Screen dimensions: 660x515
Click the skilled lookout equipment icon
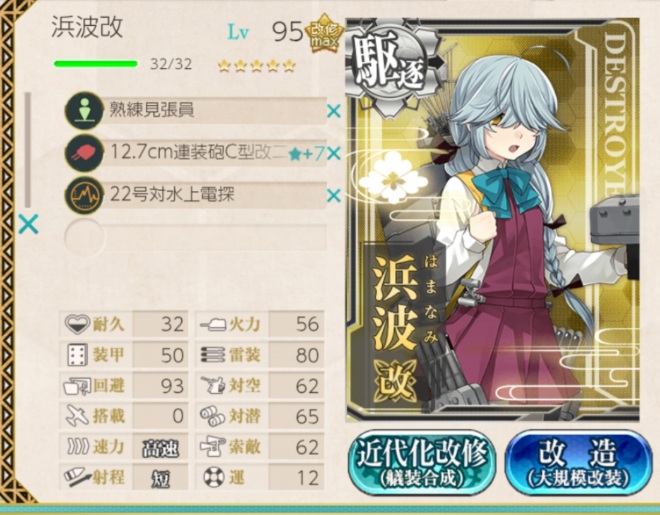pyautogui.click(x=84, y=111)
